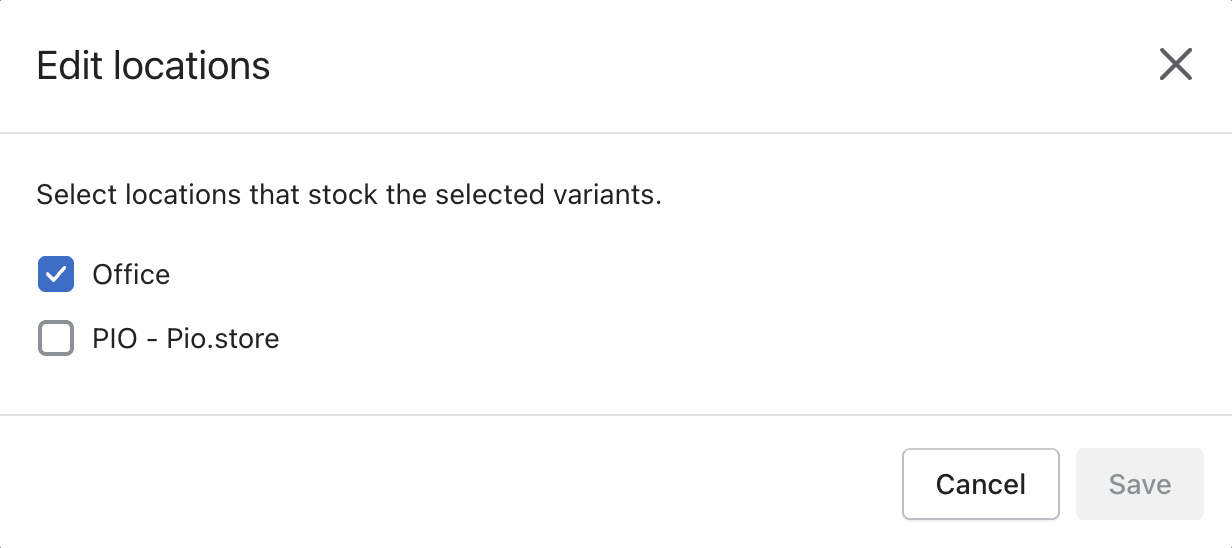
Task: Select Pio.store as a stock location
Action: coord(56,338)
